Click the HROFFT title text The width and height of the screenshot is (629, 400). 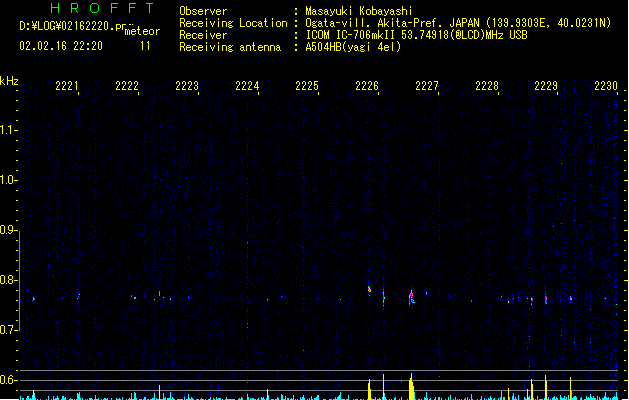click(x=102, y=8)
